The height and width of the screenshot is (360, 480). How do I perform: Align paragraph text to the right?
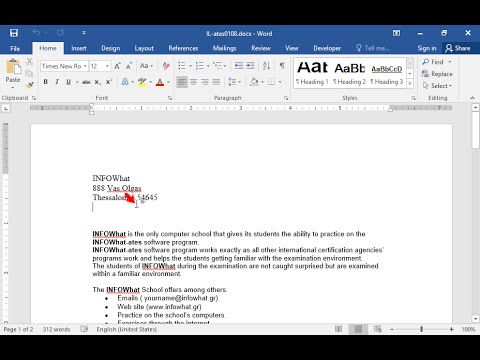click(x=205, y=82)
